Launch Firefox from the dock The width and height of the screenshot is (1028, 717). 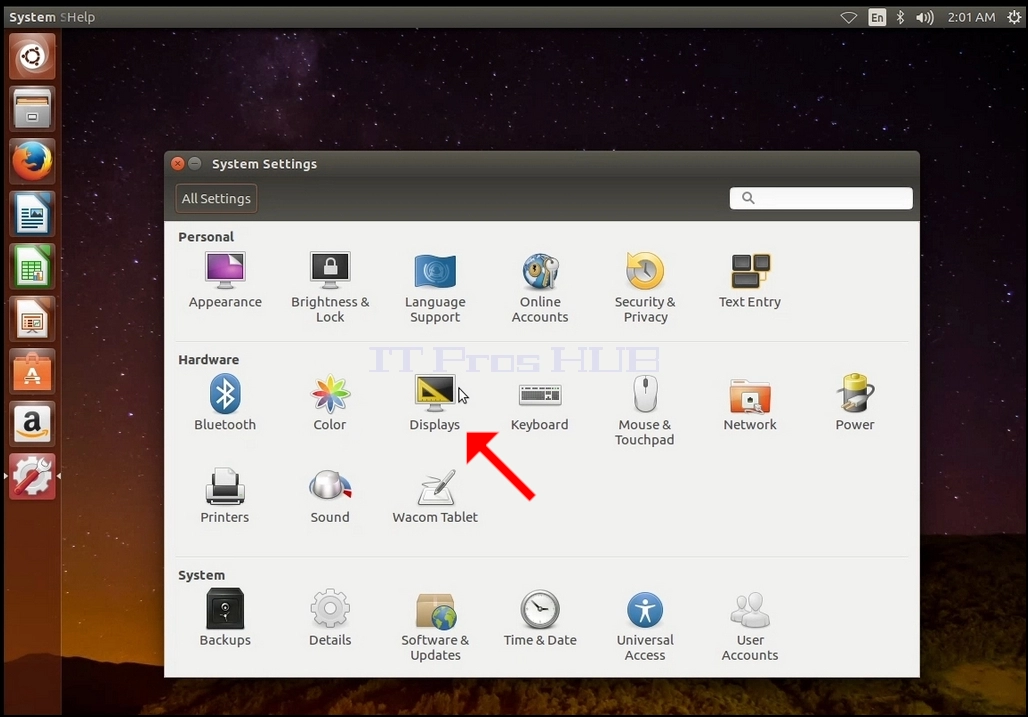click(32, 161)
